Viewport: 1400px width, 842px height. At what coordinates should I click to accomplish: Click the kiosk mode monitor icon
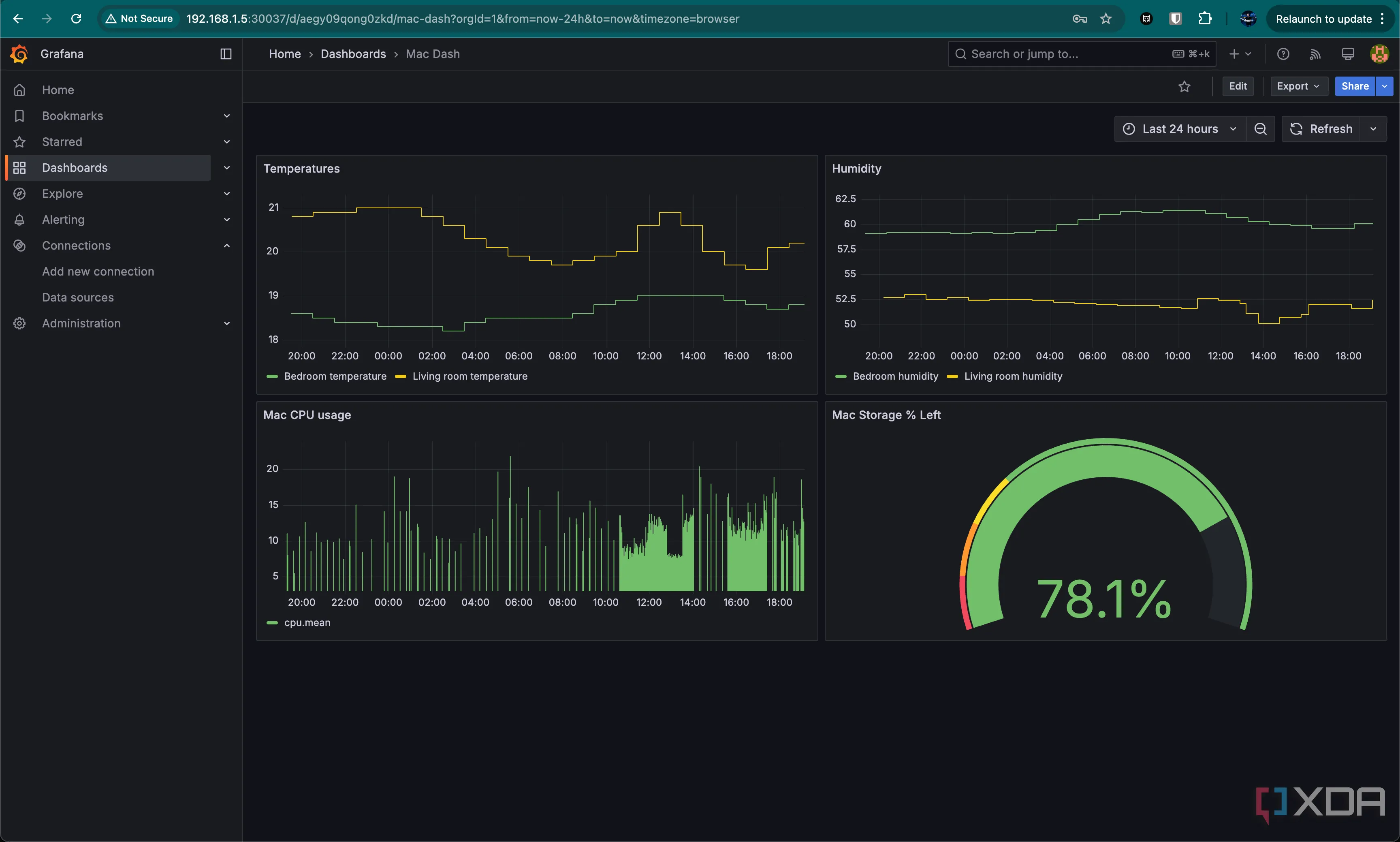[1347, 54]
